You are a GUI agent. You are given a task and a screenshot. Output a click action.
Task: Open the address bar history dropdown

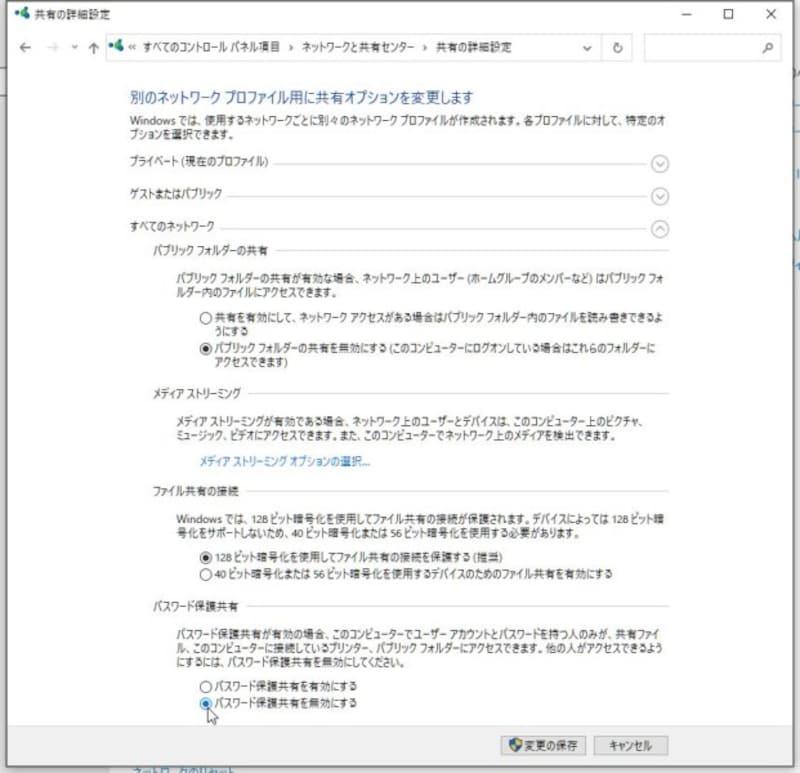tap(588, 47)
